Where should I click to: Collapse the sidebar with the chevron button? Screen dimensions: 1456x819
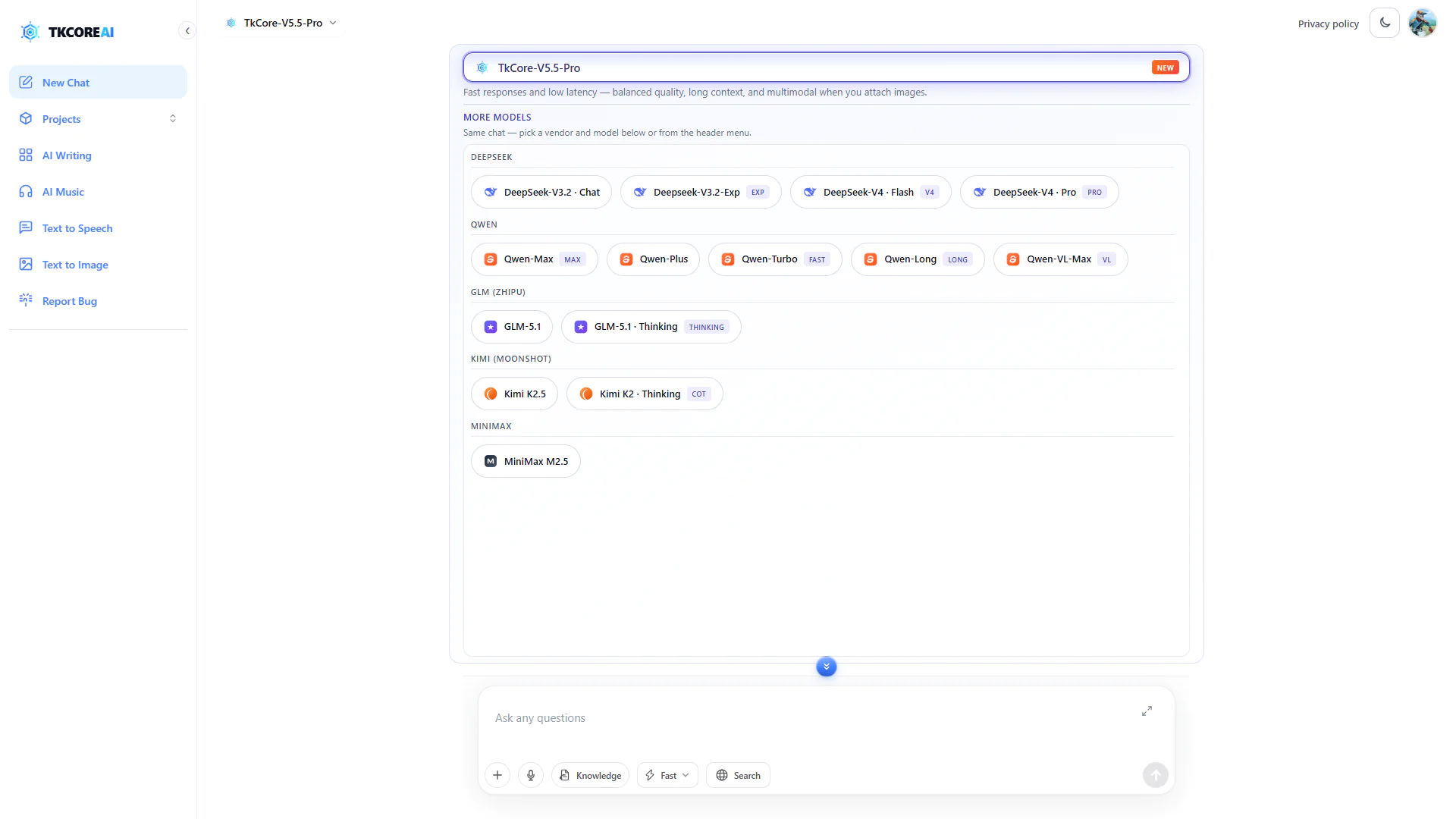click(x=187, y=31)
